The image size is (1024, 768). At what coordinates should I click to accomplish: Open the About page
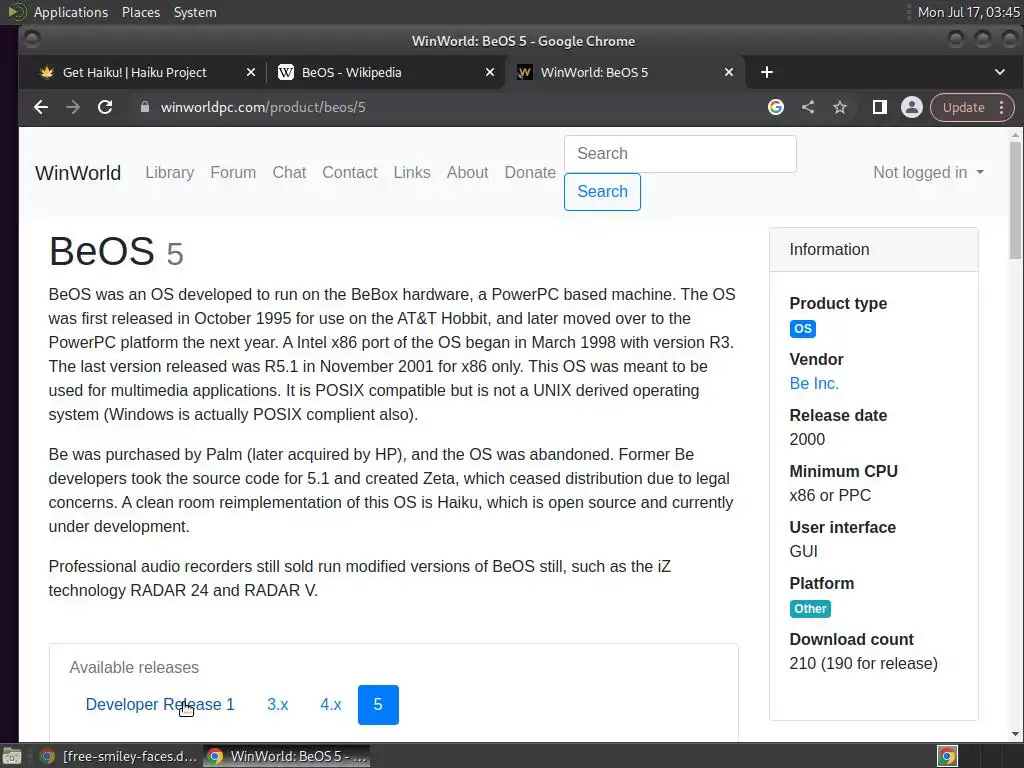click(x=467, y=172)
